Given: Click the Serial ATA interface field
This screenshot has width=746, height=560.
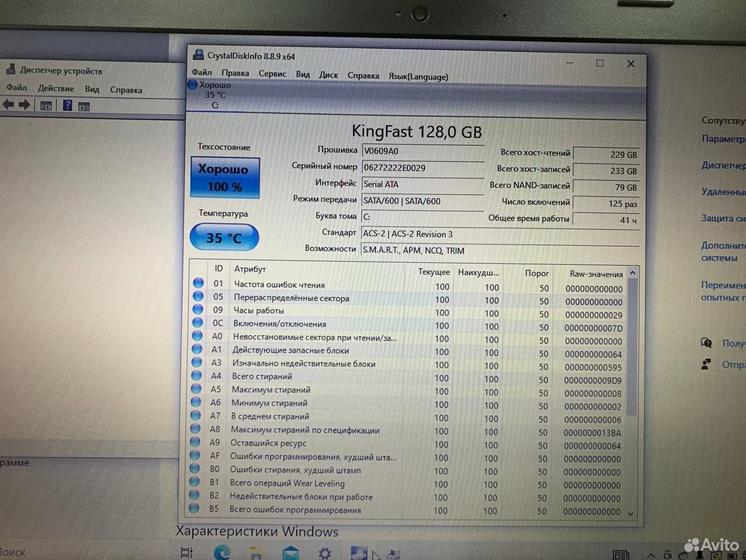Looking at the screenshot, I should (422, 184).
